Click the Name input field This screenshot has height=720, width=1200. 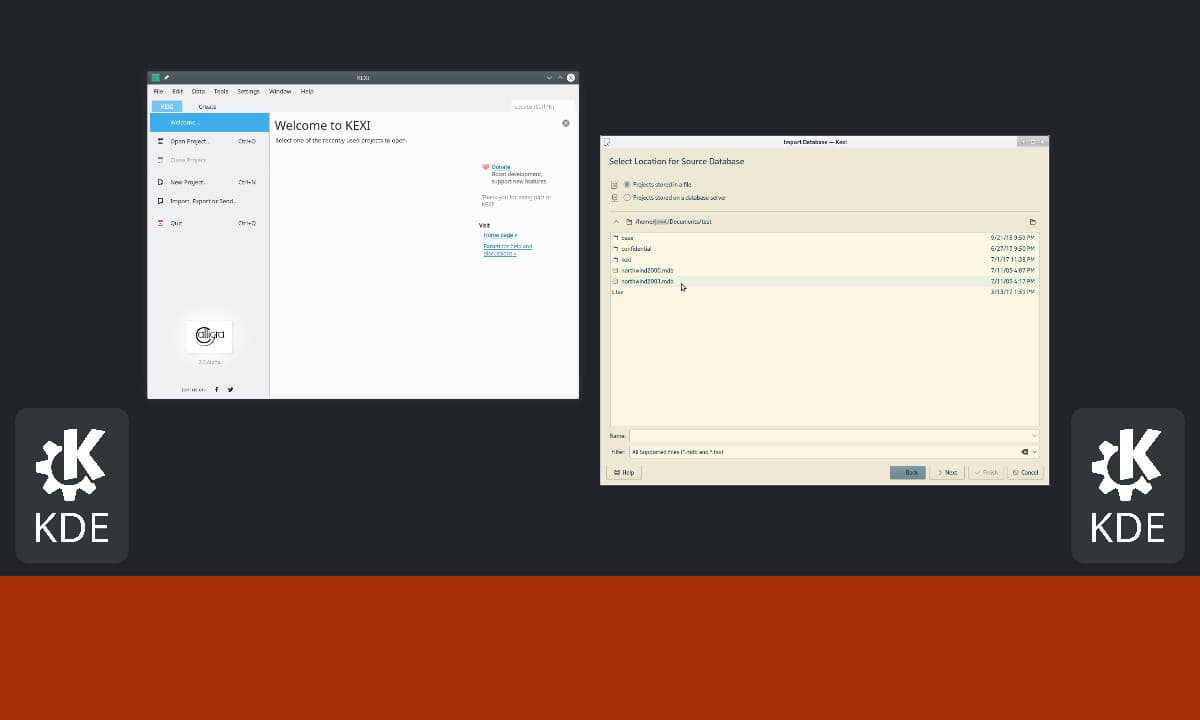830,436
